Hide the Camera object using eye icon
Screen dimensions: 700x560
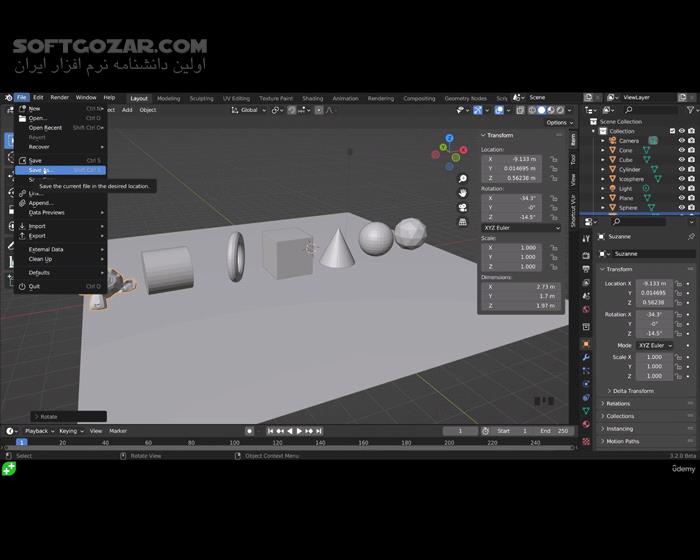click(x=682, y=141)
